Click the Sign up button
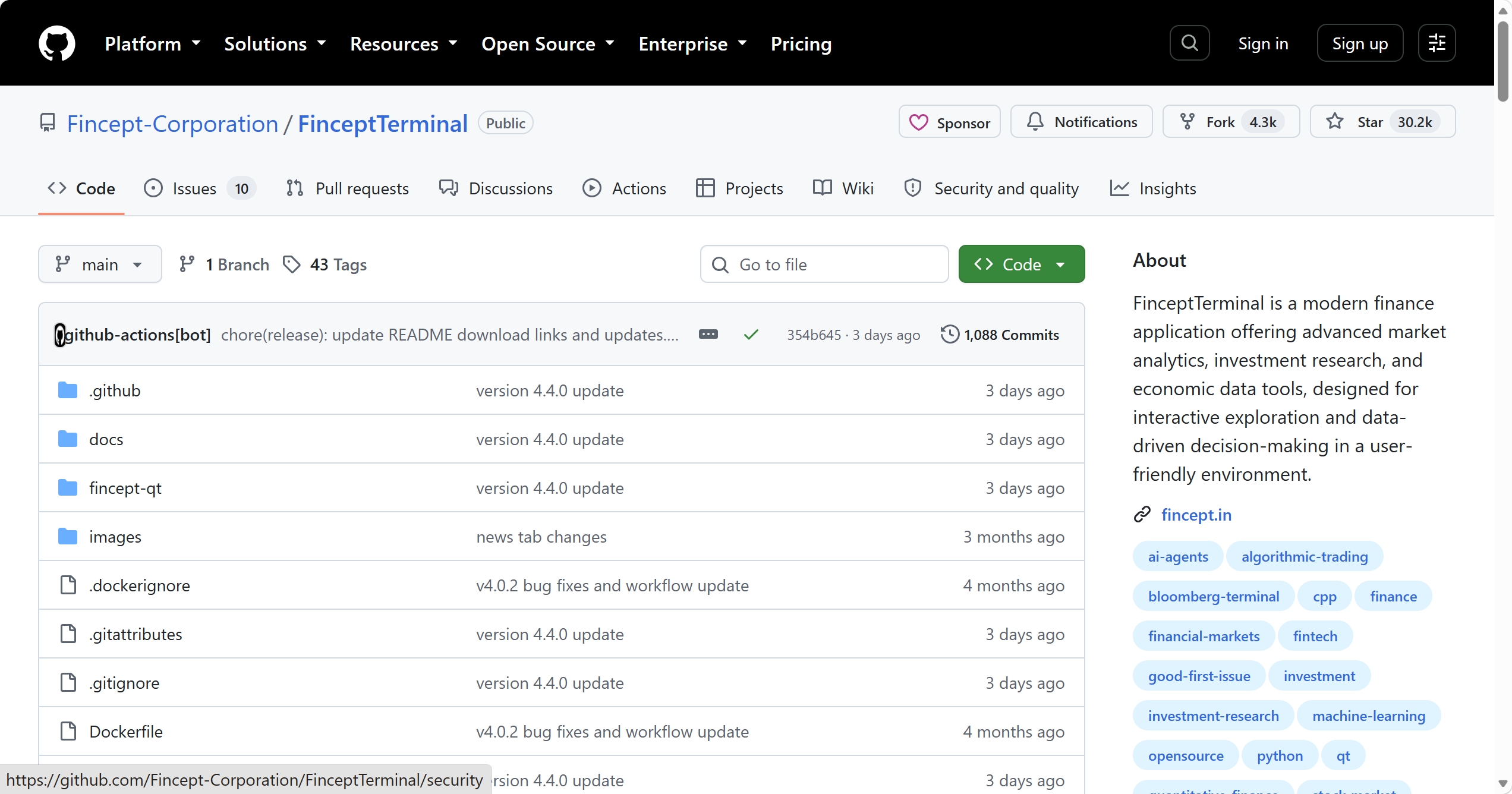This screenshot has width=1512, height=794. coord(1360,43)
